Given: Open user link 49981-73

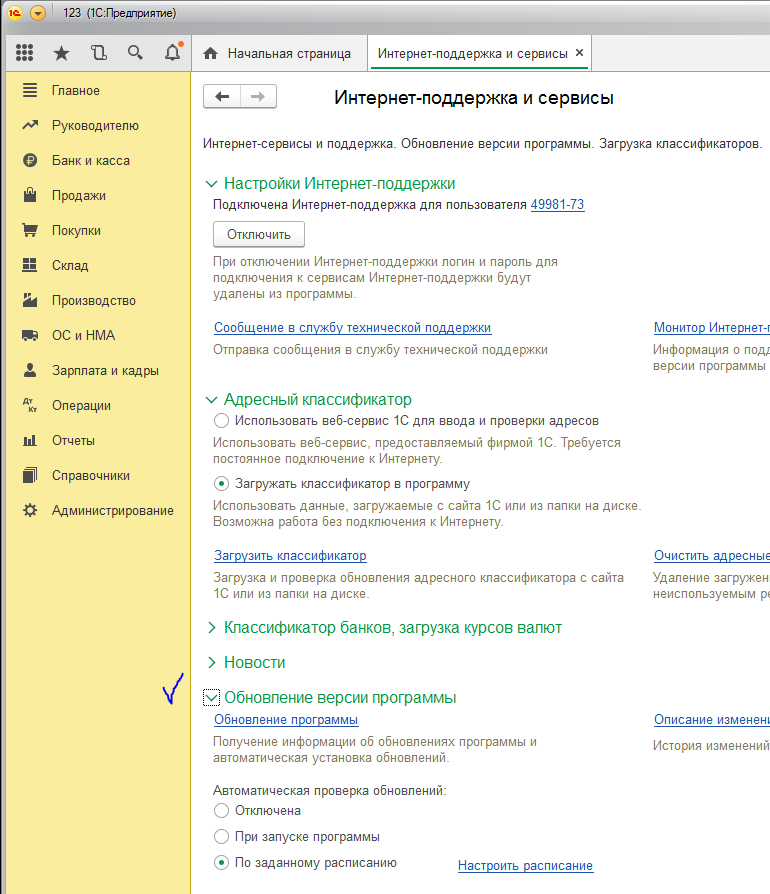Looking at the screenshot, I should 557,205.
